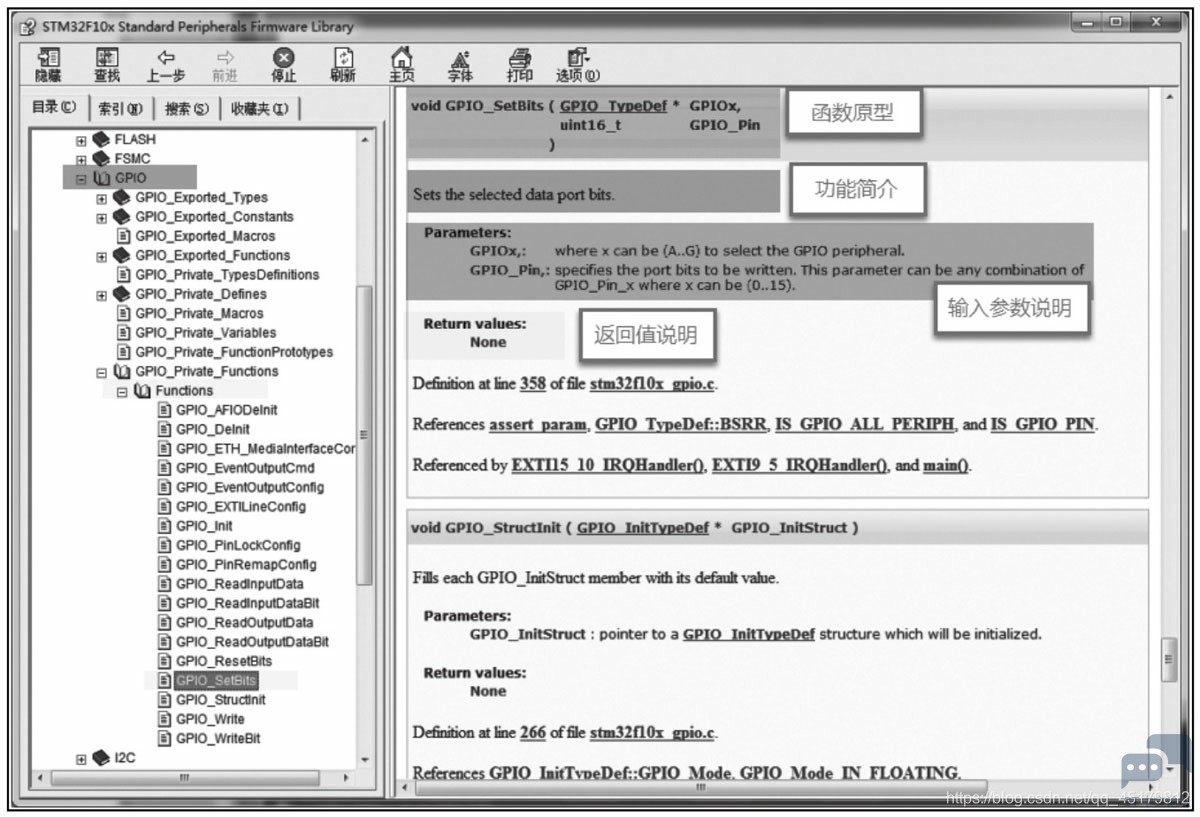Click the FSMC book icon
The height and width of the screenshot is (817, 1200).
point(101,158)
